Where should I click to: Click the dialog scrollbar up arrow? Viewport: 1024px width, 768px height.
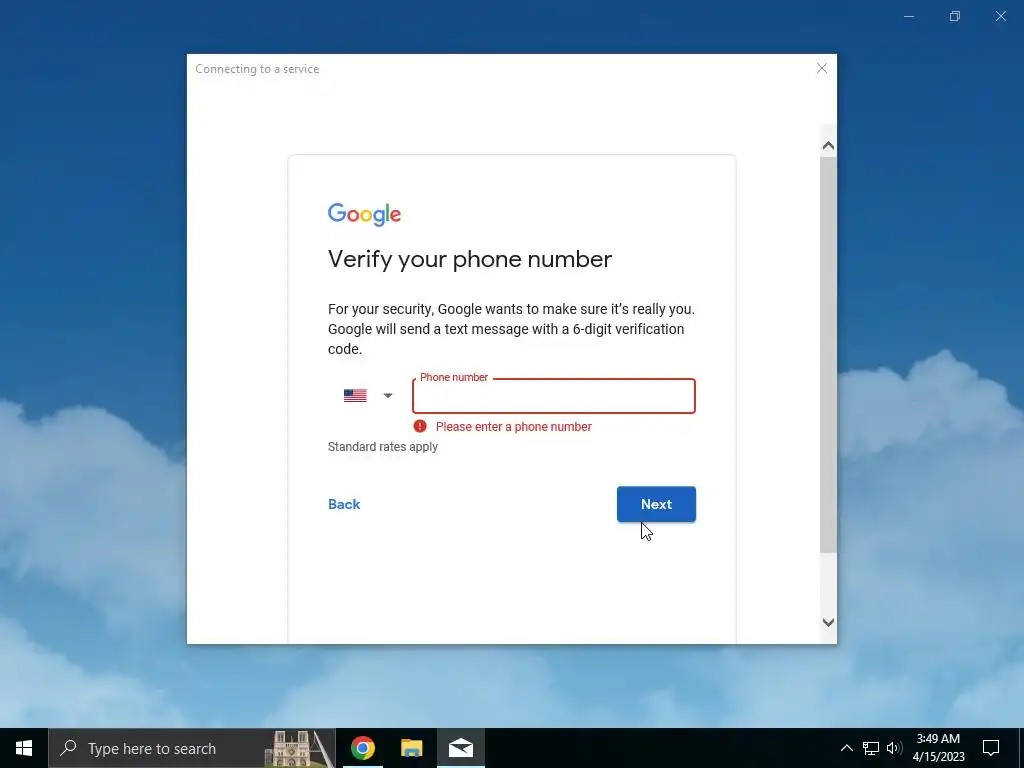tap(828, 146)
